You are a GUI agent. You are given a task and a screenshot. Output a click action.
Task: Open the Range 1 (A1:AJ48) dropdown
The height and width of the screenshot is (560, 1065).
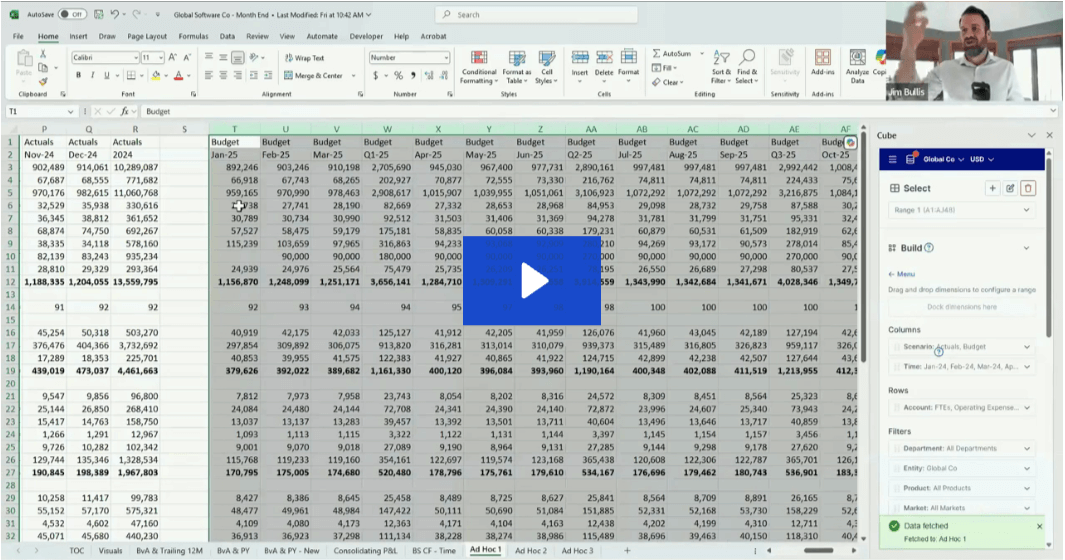pos(960,211)
